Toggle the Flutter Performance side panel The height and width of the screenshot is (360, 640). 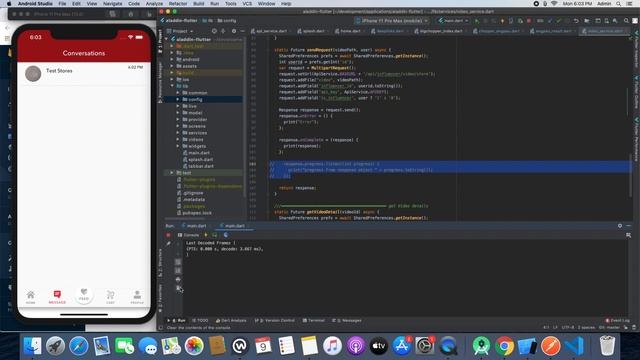coord(636,137)
